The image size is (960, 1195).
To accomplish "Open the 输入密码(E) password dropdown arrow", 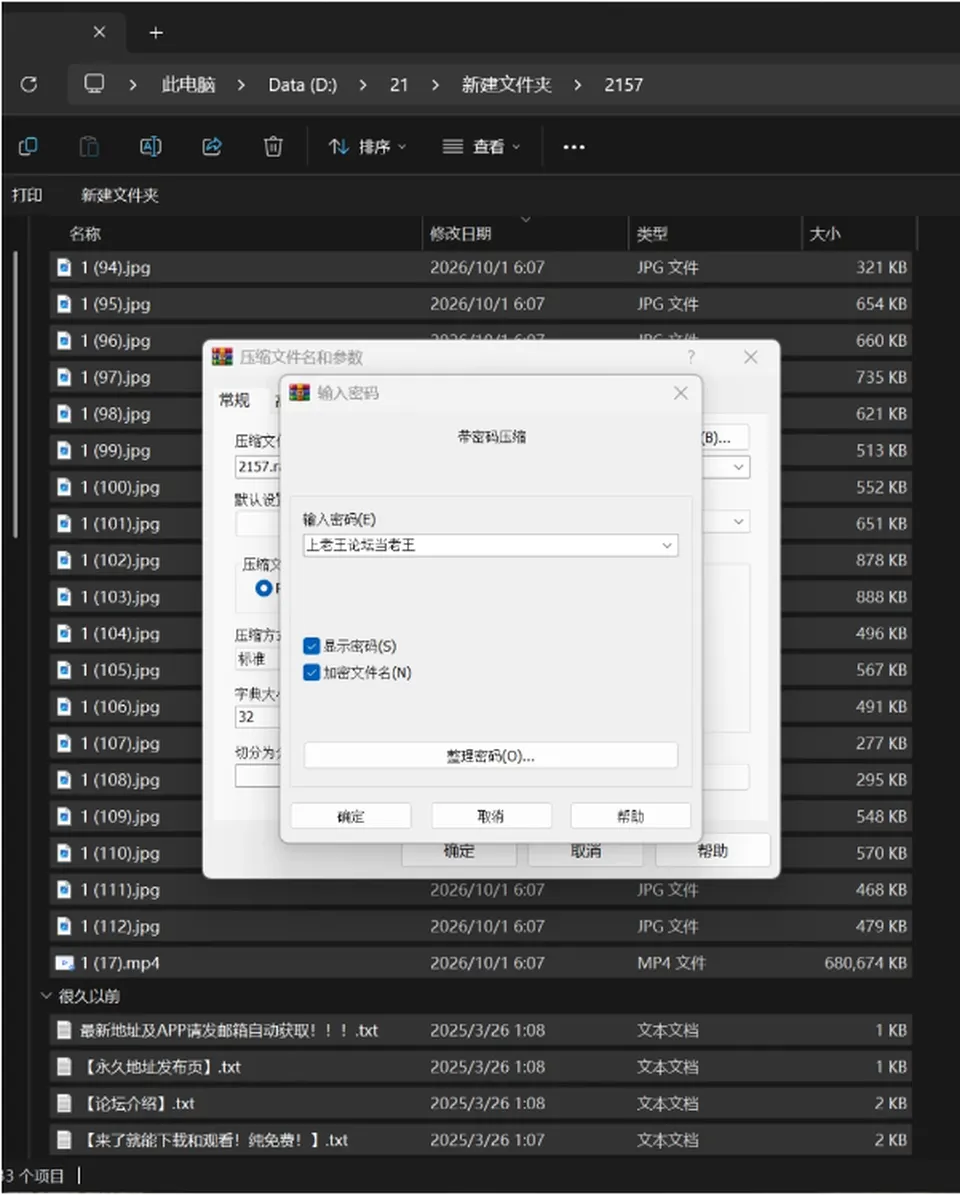I will (x=667, y=545).
